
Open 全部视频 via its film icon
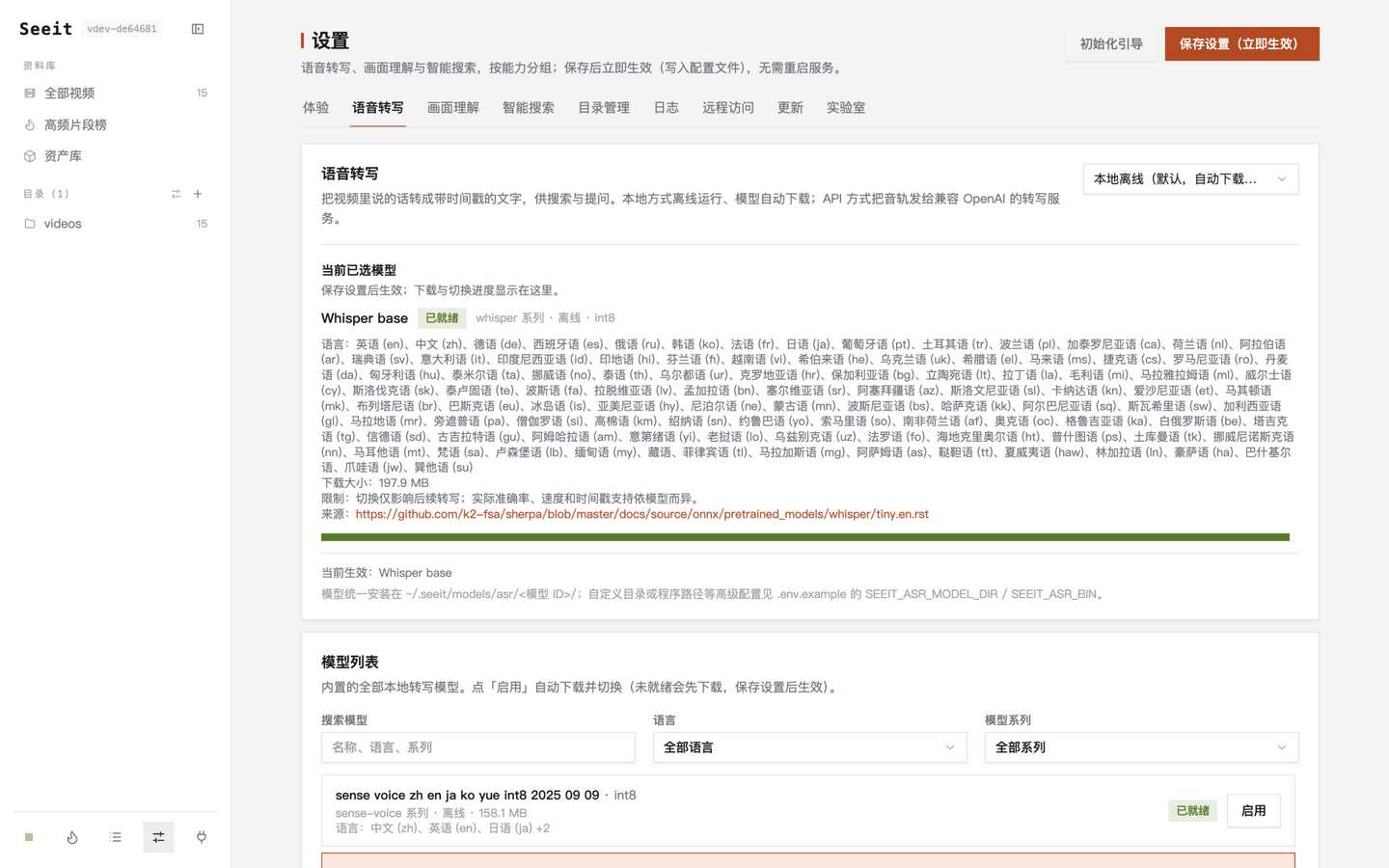coord(30,94)
